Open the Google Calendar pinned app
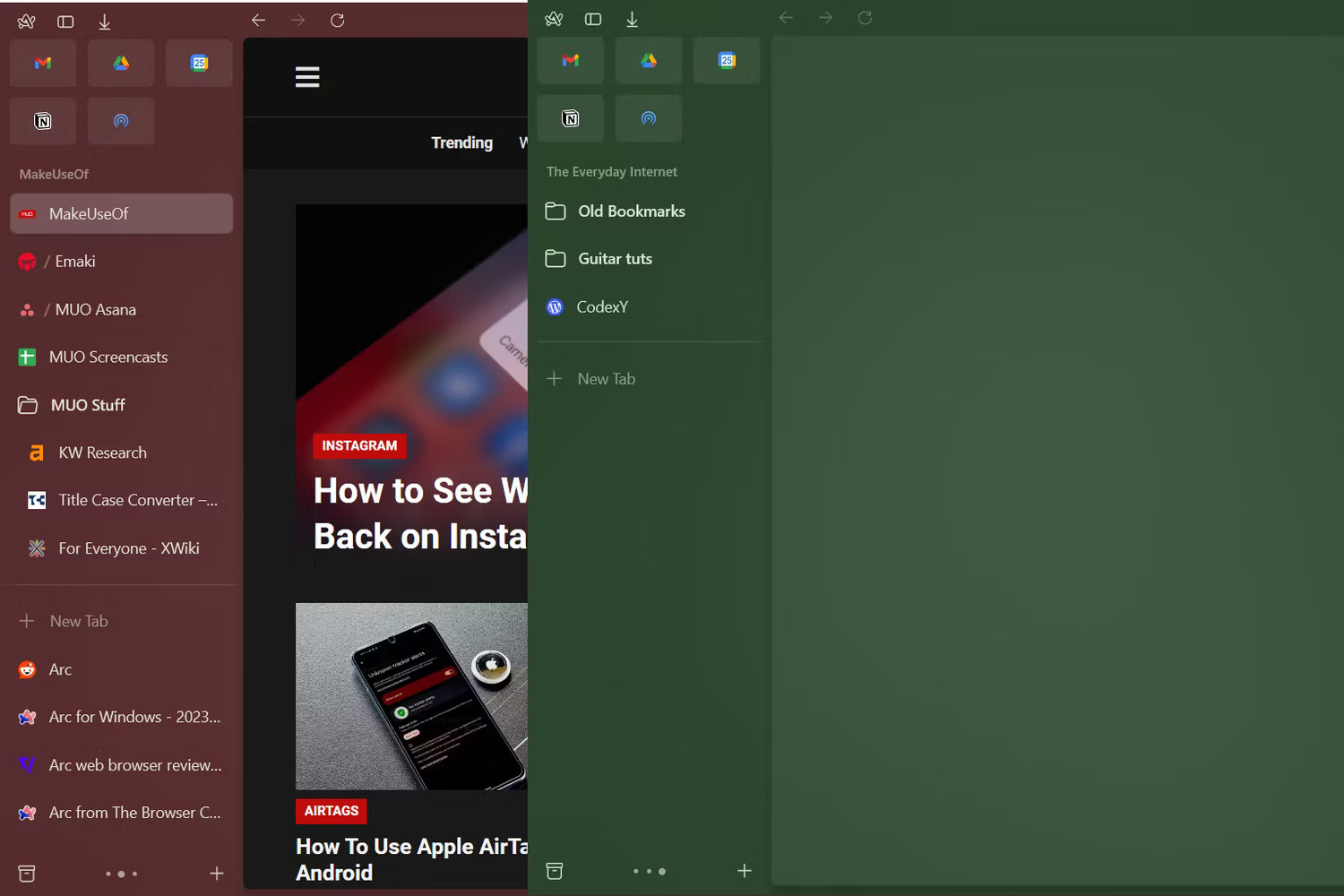This screenshot has height=896, width=1344. click(x=199, y=63)
